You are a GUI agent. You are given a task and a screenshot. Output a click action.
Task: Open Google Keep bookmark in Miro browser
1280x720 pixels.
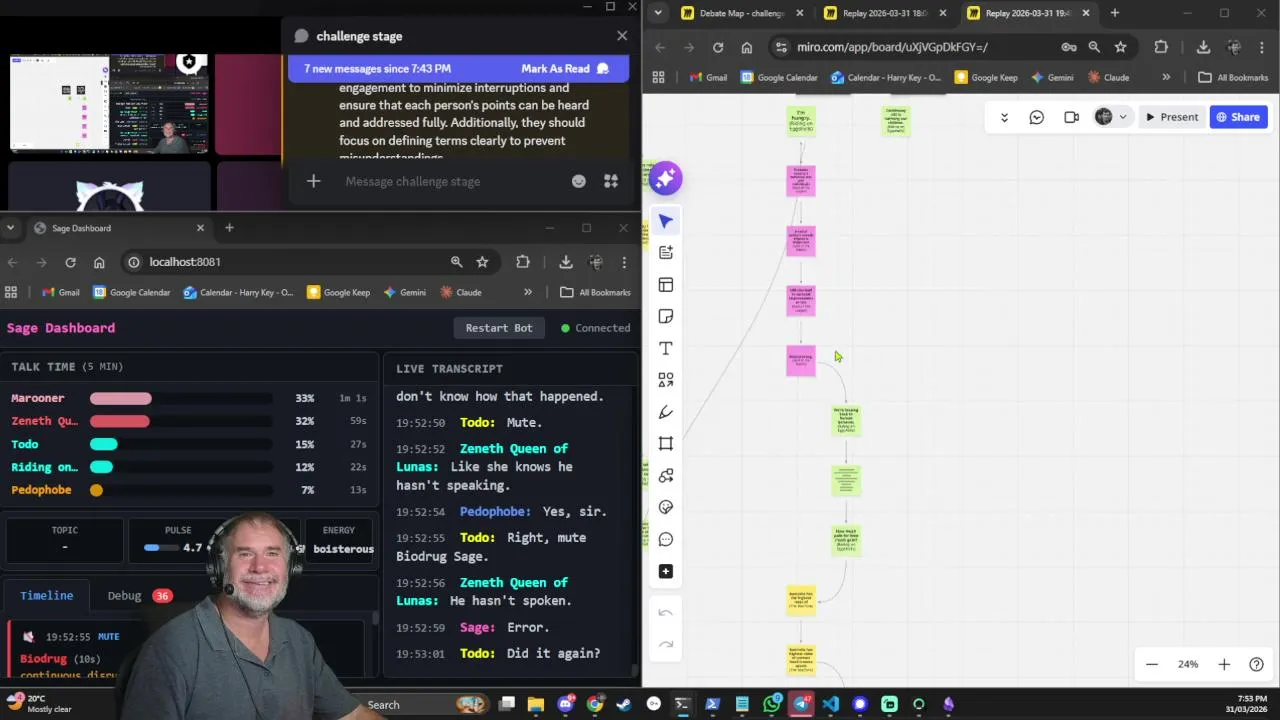click(986, 77)
